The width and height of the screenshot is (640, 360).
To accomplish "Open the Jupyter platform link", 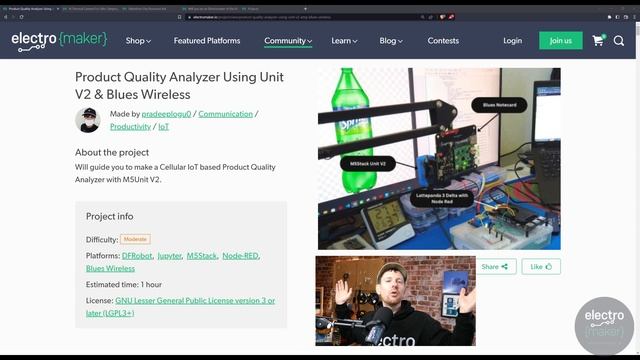I will 170,256.
